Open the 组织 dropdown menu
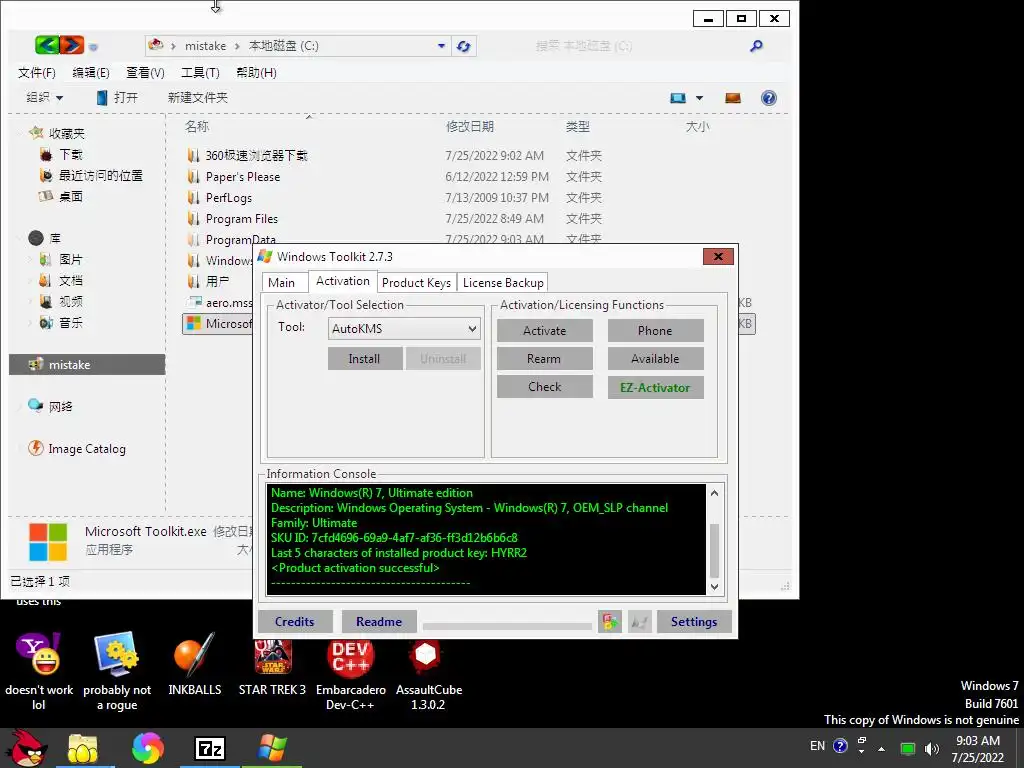Screen dimensions: 1024x768 pyautogui.click(x=44, y=97)
